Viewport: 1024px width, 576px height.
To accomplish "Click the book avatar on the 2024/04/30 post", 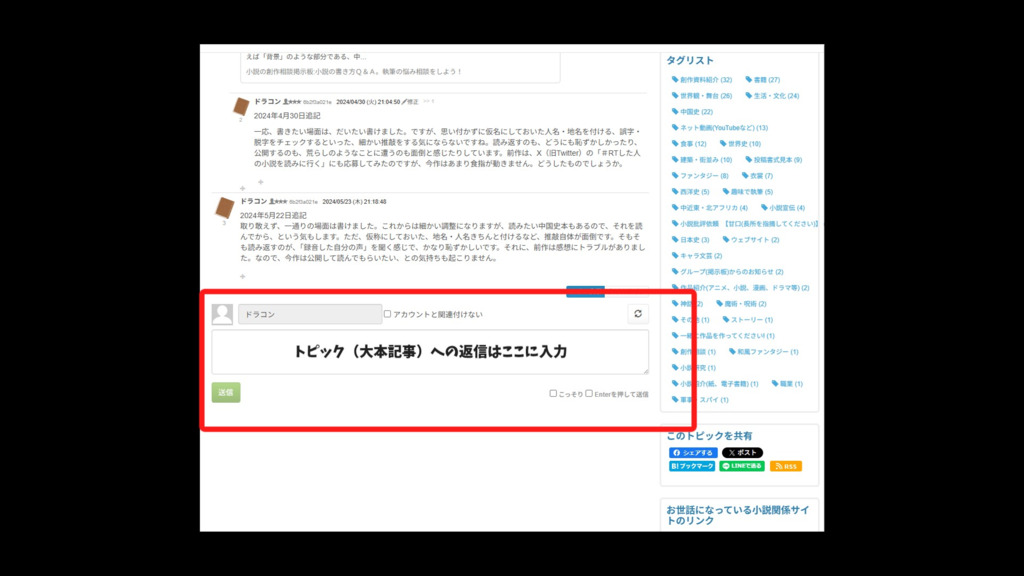I will (x=241, y=106).
